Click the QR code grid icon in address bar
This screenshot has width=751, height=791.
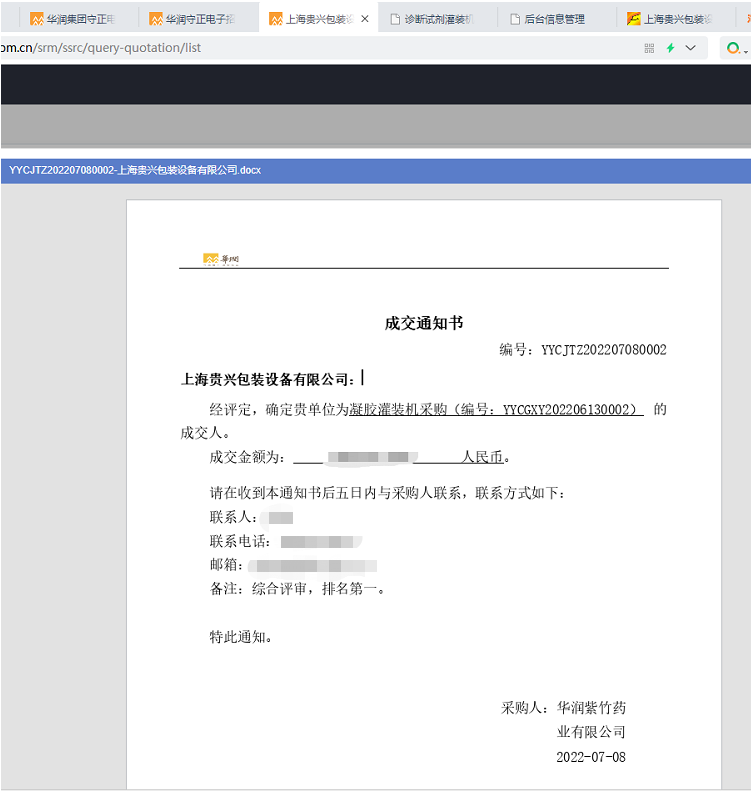pyautogui.click(x=649, y=48)
